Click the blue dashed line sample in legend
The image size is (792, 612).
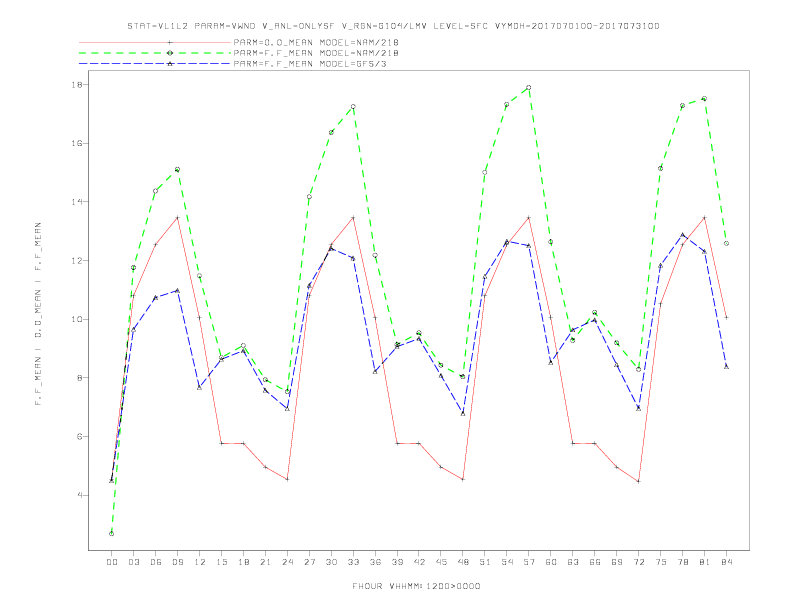(155, 64)
